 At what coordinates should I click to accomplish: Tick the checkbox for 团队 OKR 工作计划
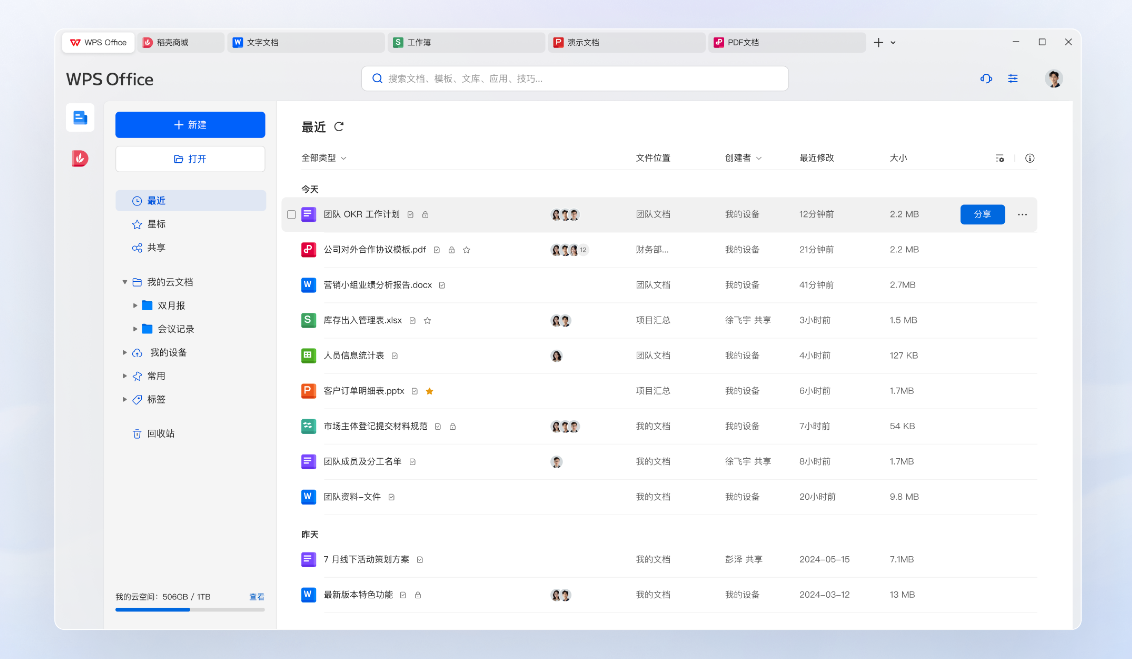coord(291,214)
